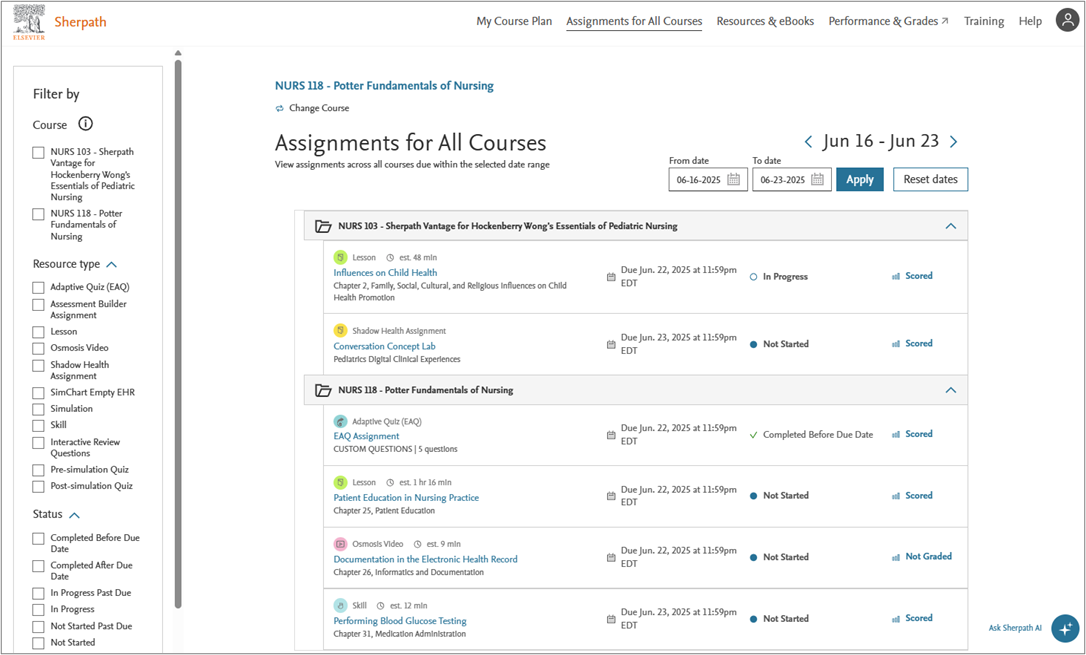Collapse the NURS 103 course section
Viewport: 1086px width, 655px height.
pyautogui.click(x=950, y=226)
